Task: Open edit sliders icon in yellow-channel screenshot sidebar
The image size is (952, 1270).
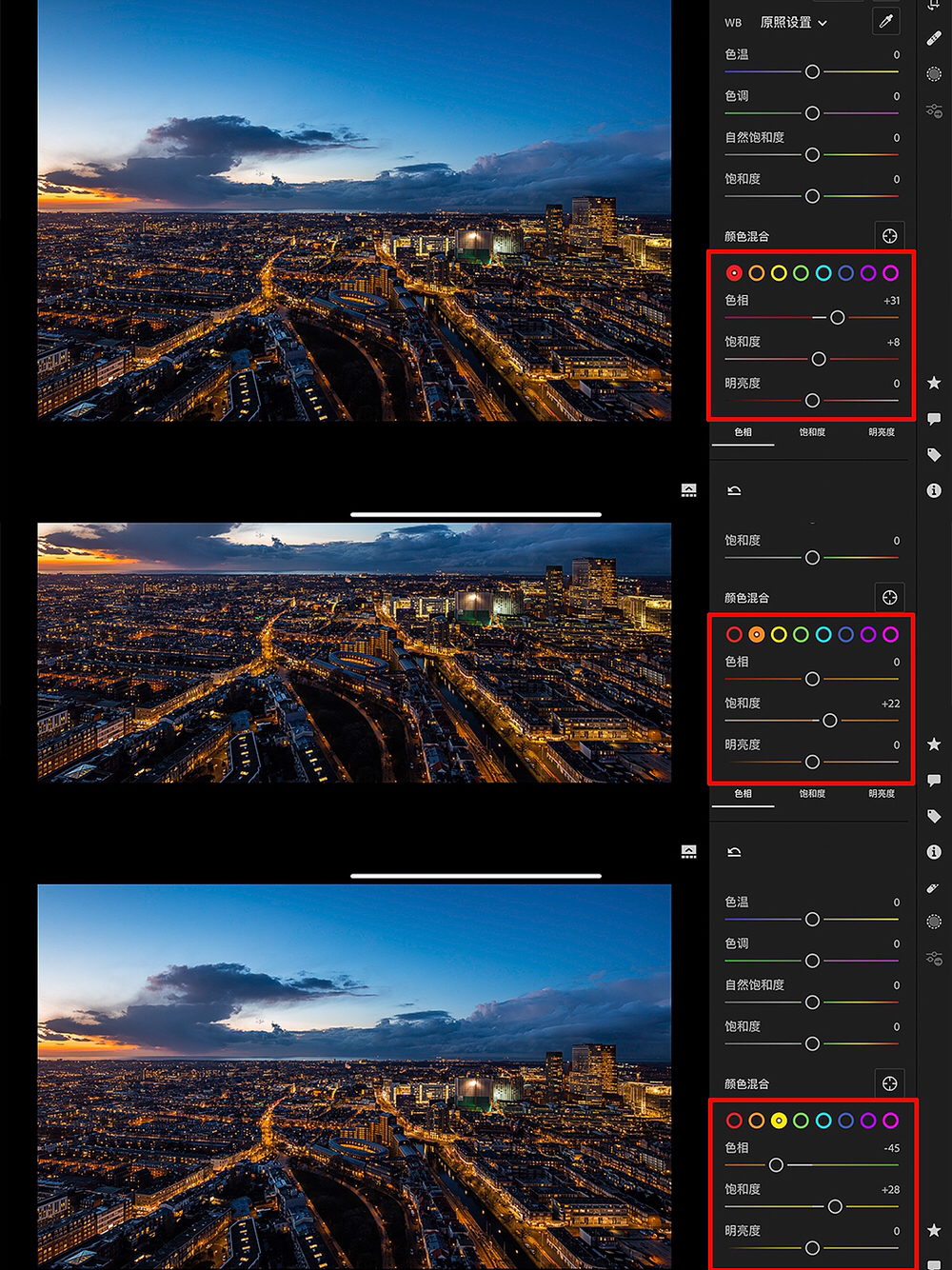Action: click(x=934, y=958)
